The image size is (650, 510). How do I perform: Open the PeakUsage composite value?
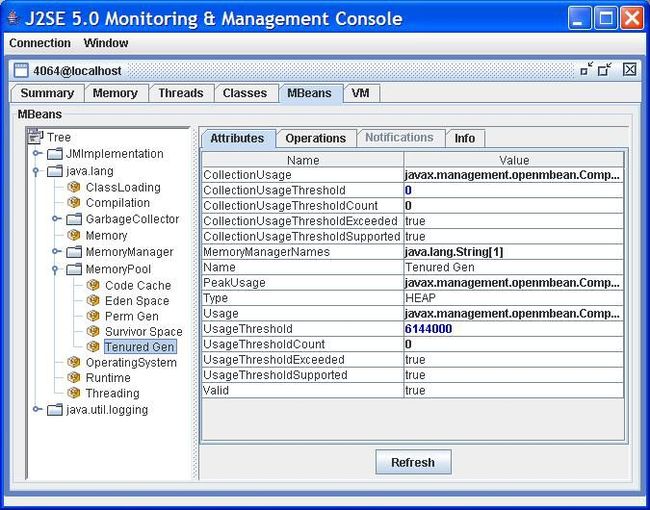click(514, 283)
